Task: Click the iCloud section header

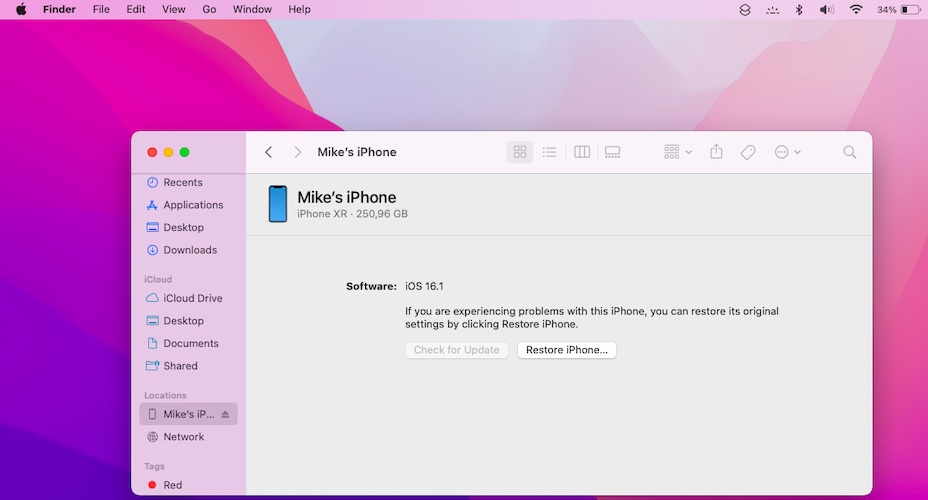Action: click(158, 279)
